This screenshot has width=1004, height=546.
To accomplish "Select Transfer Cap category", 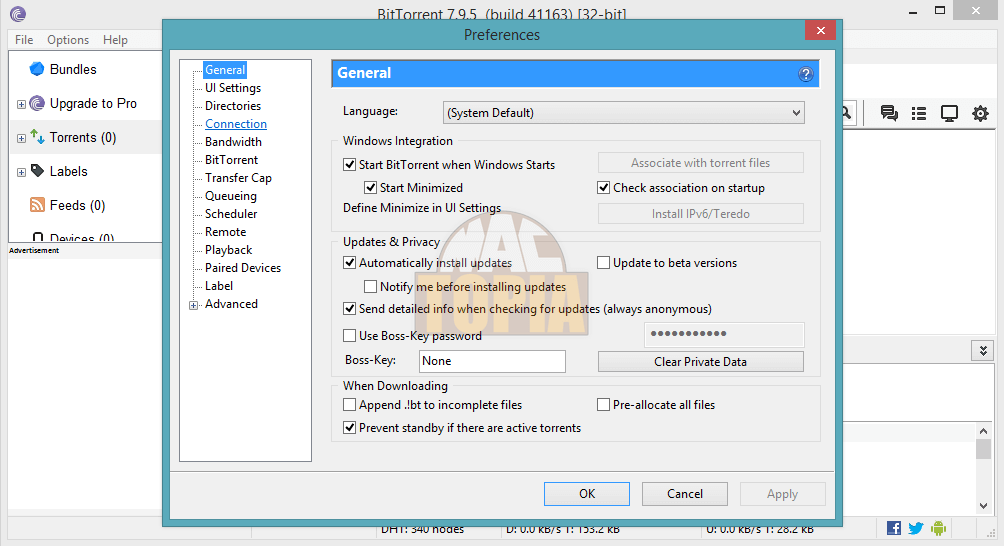I will pos(238,177).
